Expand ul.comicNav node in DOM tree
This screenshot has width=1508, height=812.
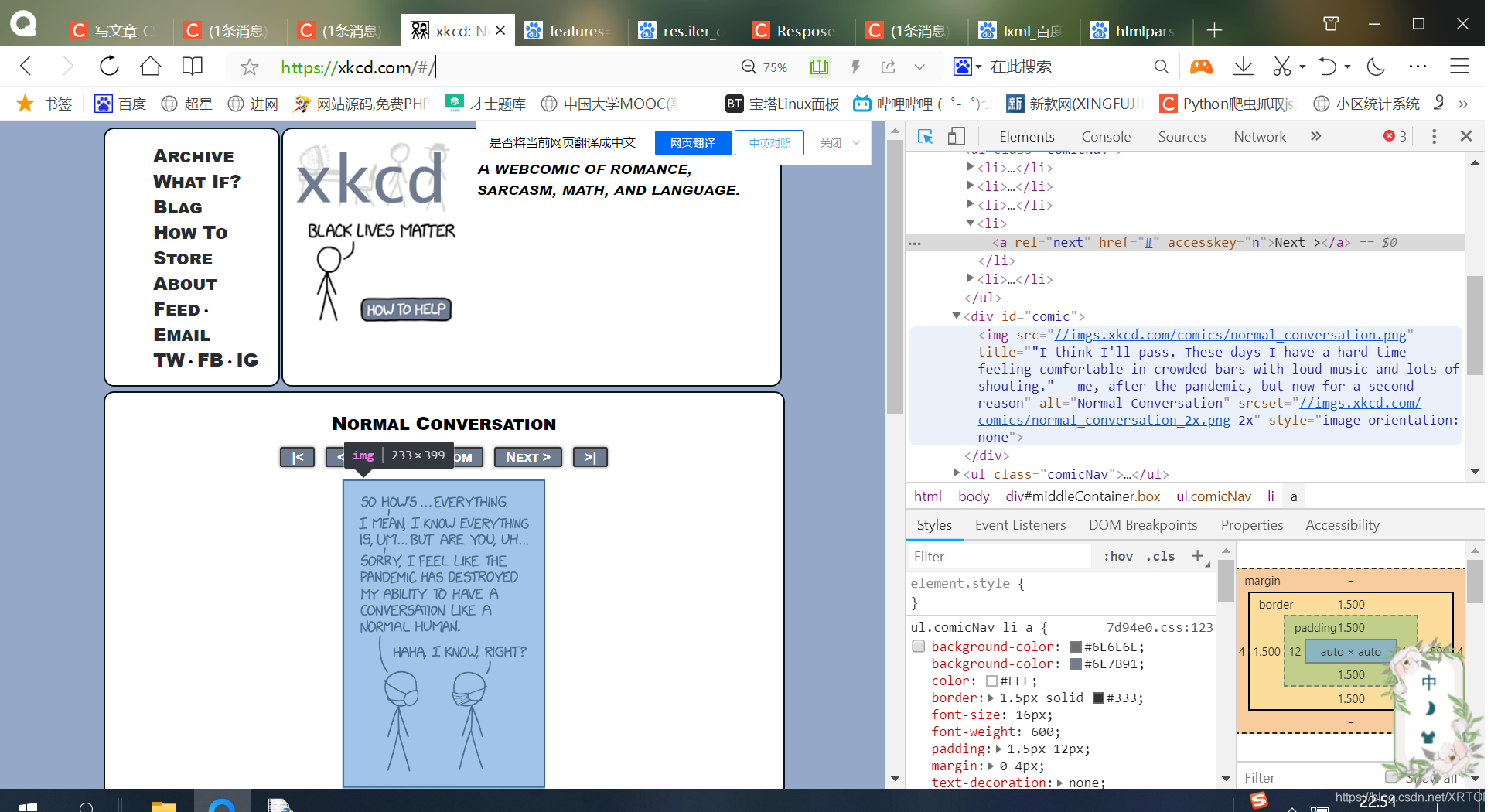[x=957, y=473]
